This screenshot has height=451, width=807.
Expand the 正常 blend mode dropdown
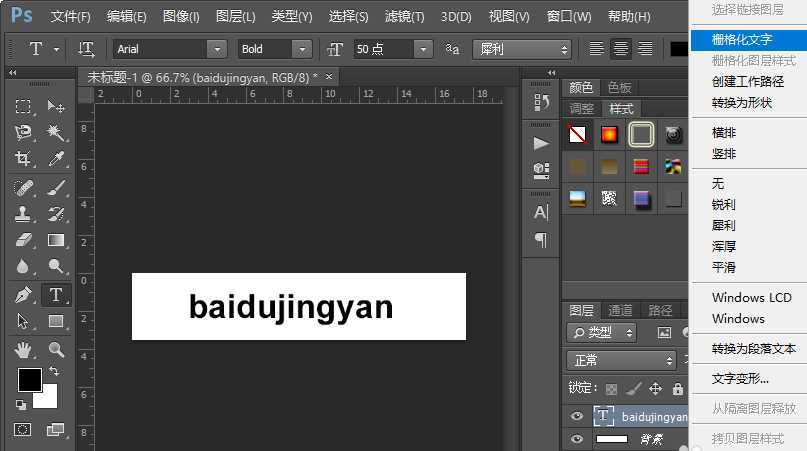pyautogui.click(x=622, y=361)
